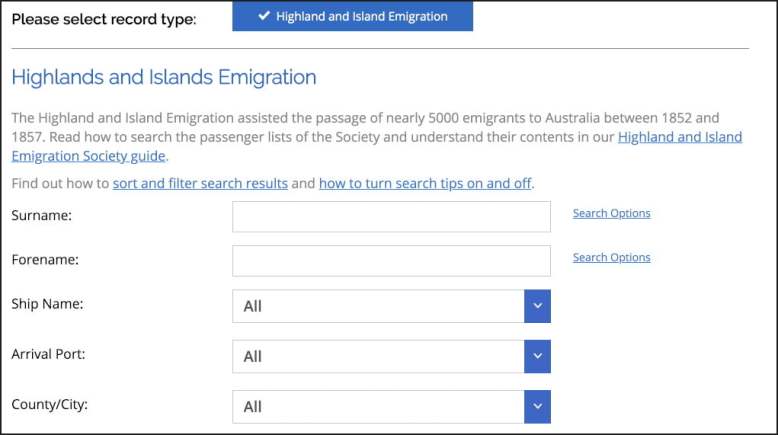The image size is (778, 435).
Task: Focus the Surname text field
Action: pyautogui.click(x=391, y=216)
